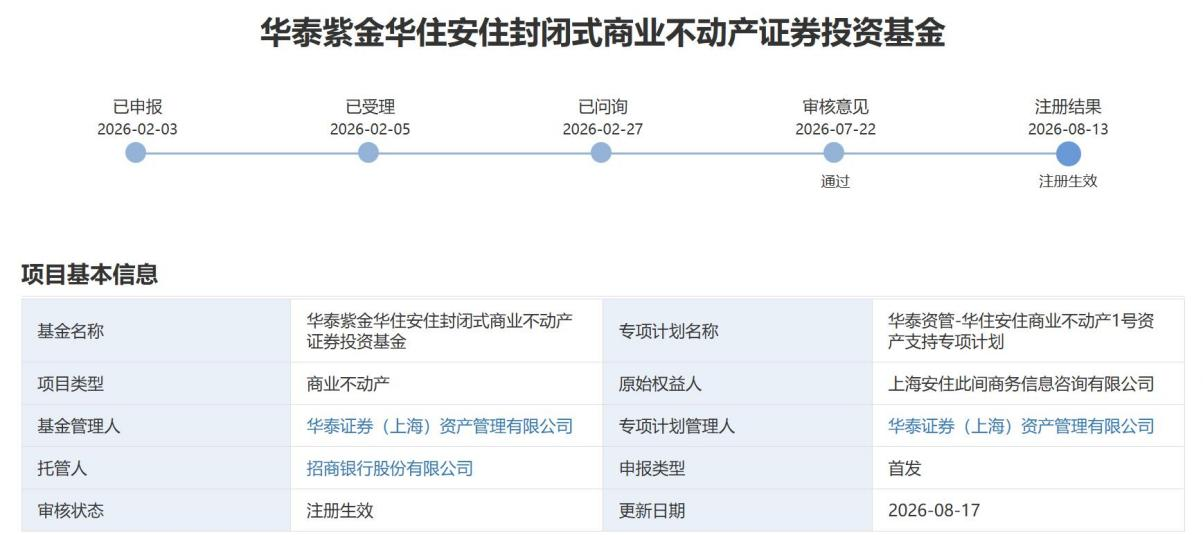
Task: Click the 已受理 timeline circle marker
Action: coord(368,152)
